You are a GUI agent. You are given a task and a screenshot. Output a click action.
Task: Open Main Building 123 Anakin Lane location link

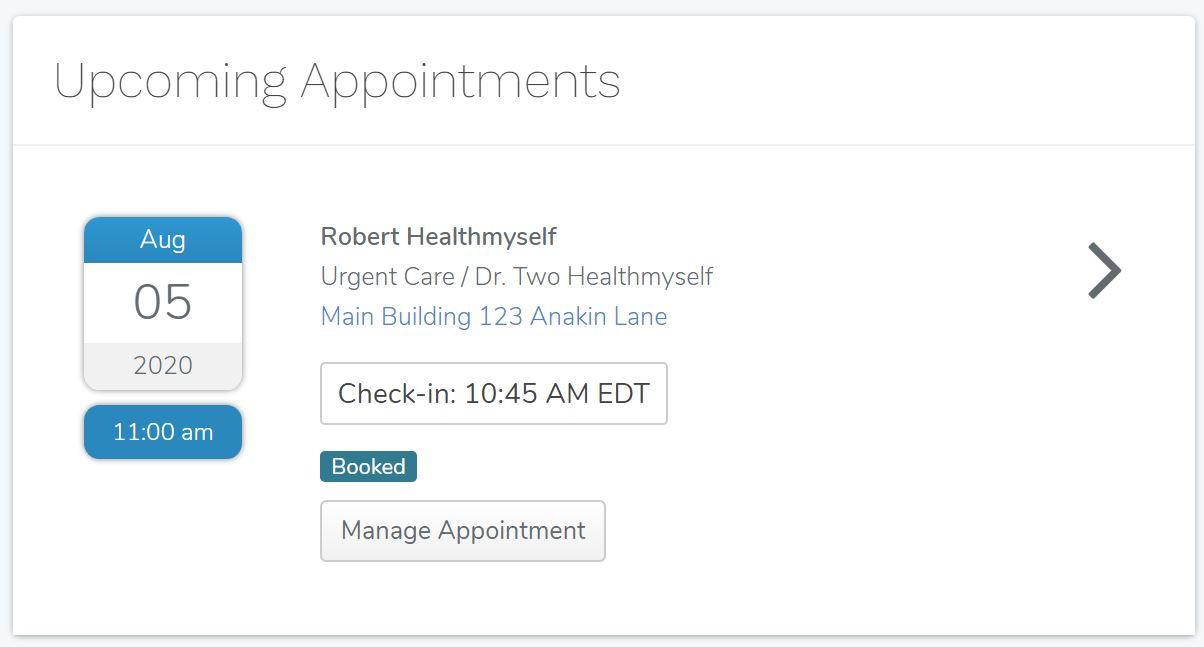click(493, 316)
